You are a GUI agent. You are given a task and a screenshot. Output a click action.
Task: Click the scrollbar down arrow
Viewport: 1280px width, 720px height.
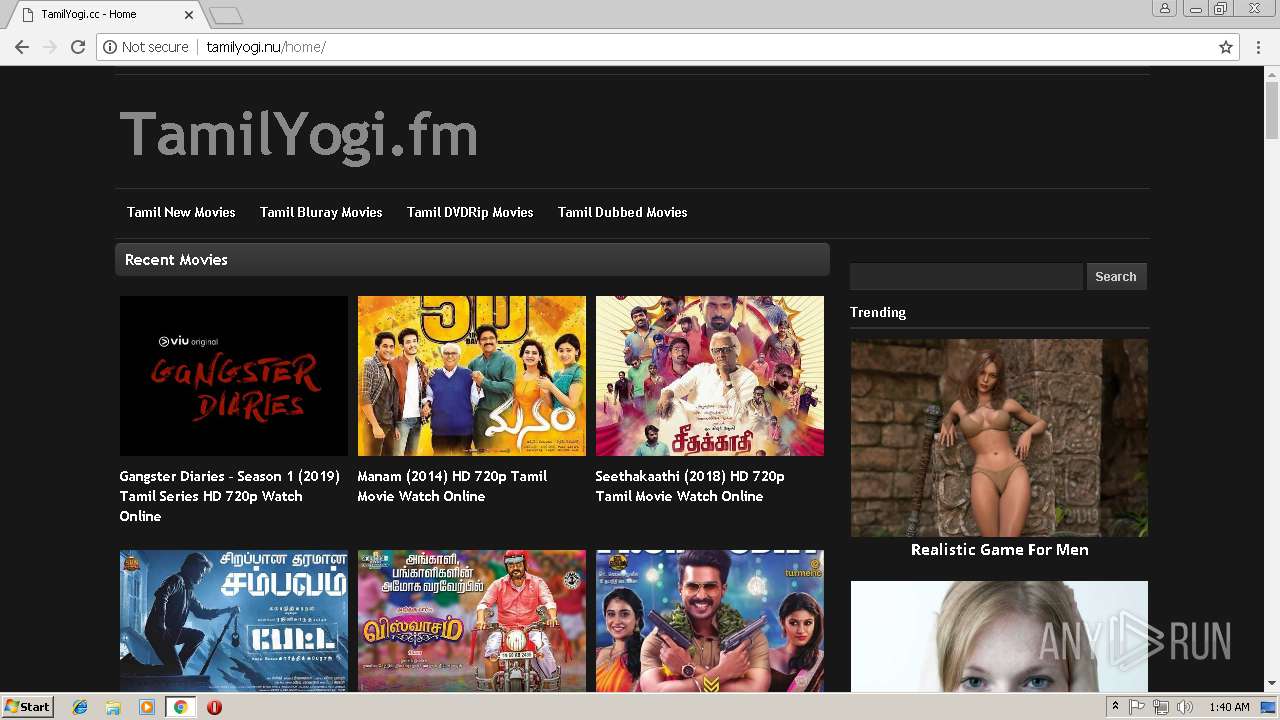pos(1271,684)
